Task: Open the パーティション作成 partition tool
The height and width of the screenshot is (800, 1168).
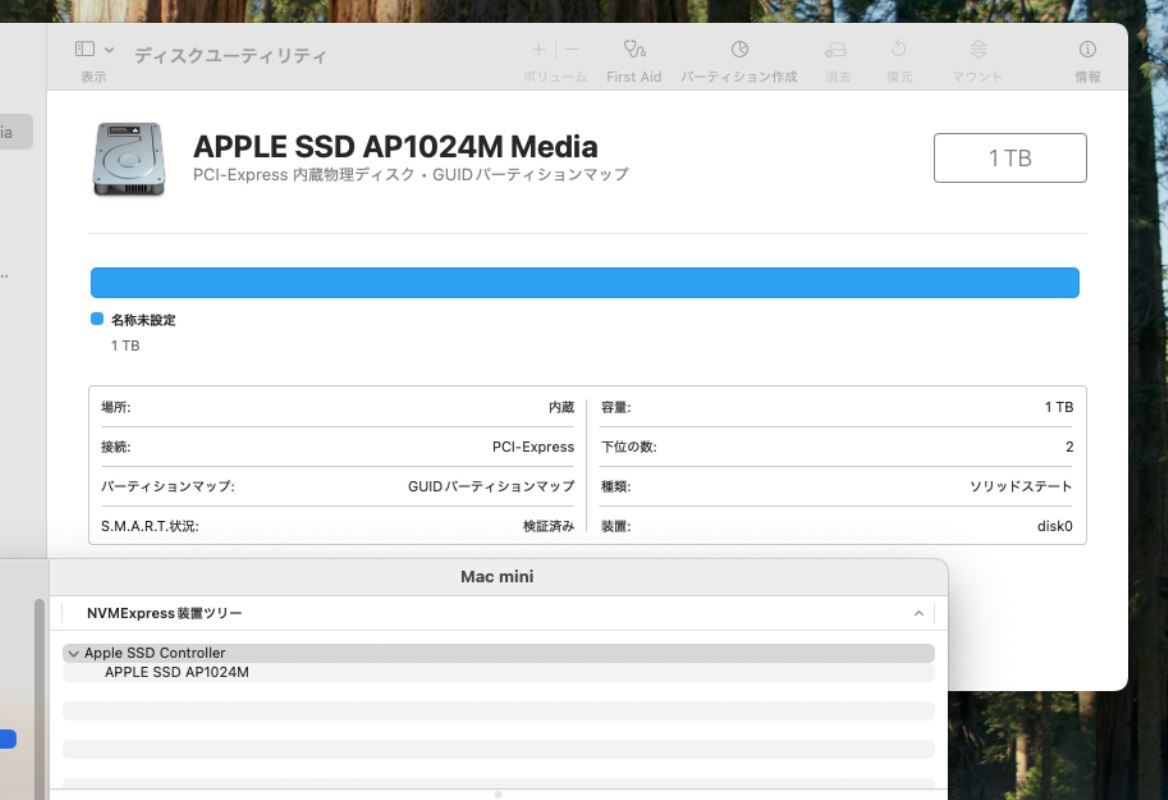Action: (739, 50)
